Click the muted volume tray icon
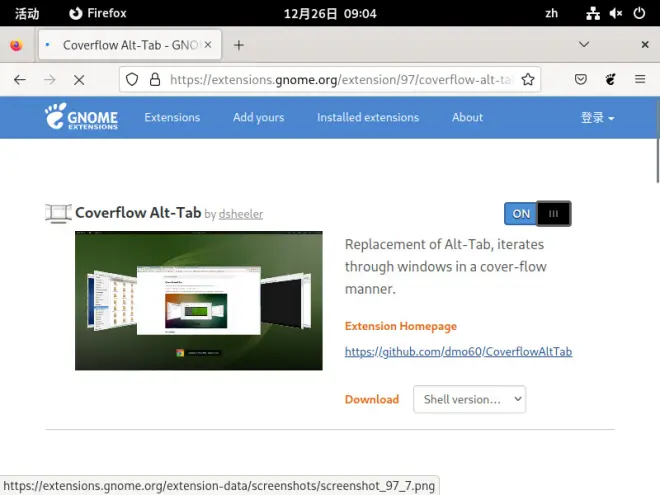 click(x=616, y=13)
